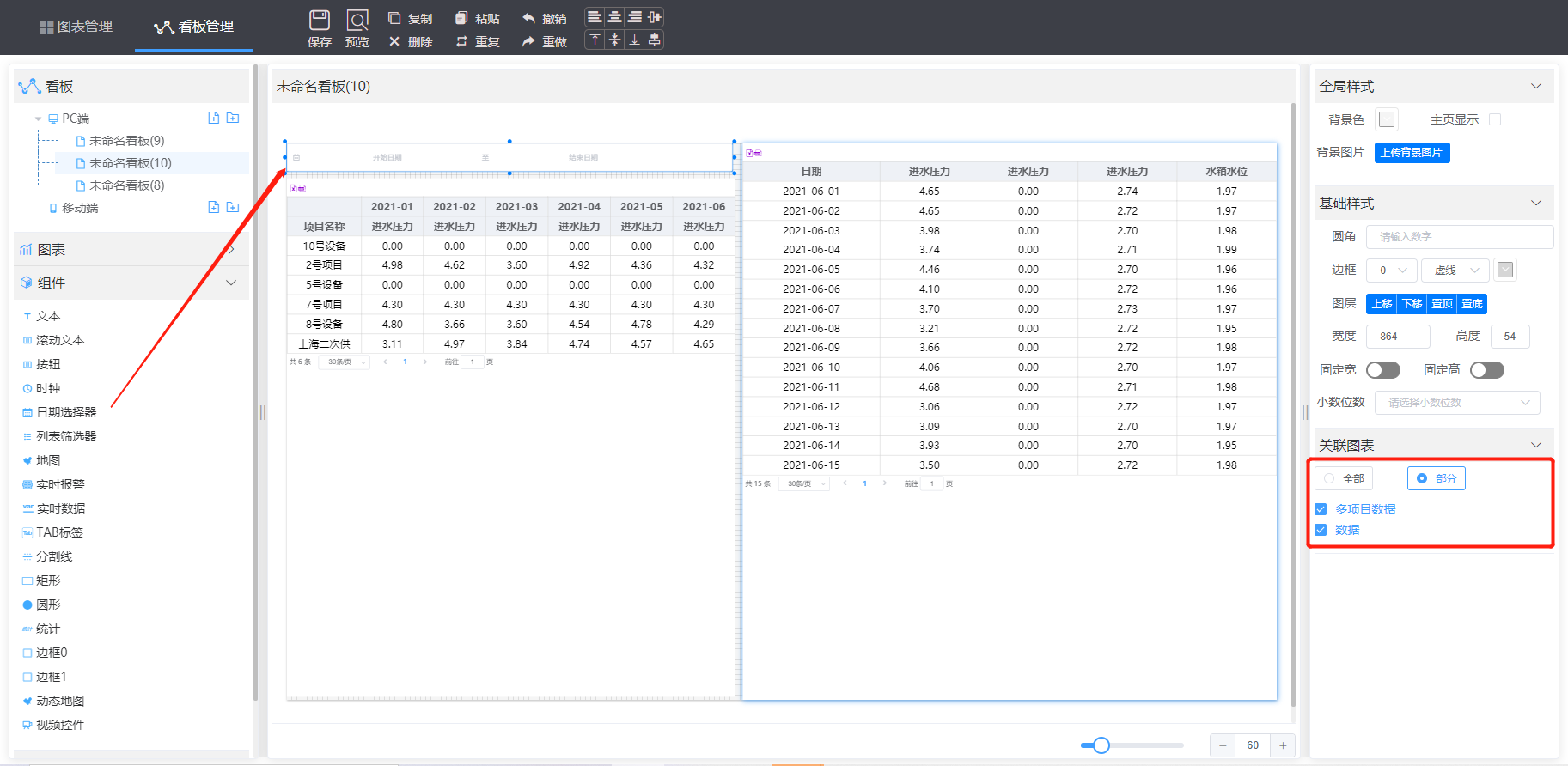Align selected components to top

595,40
